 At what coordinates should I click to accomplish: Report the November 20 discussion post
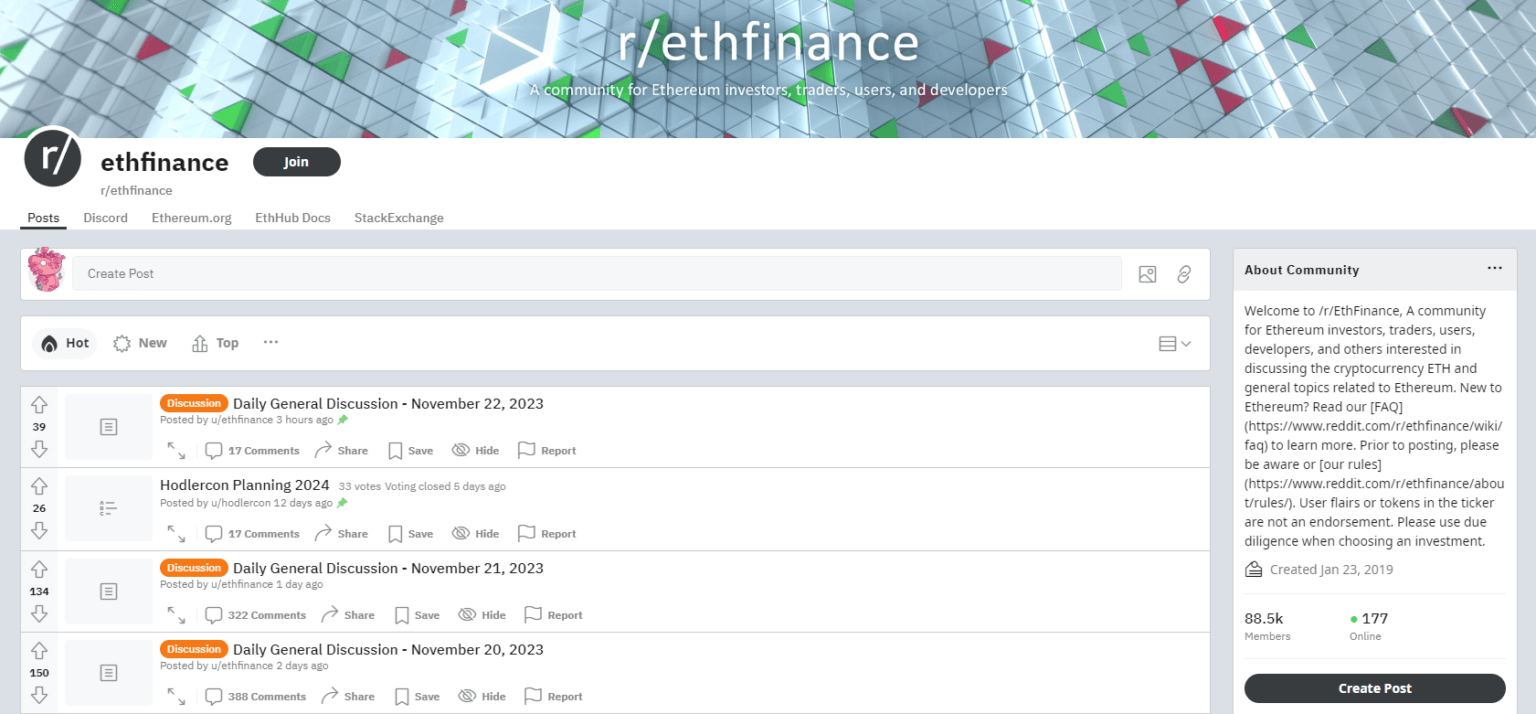[552, 695]
